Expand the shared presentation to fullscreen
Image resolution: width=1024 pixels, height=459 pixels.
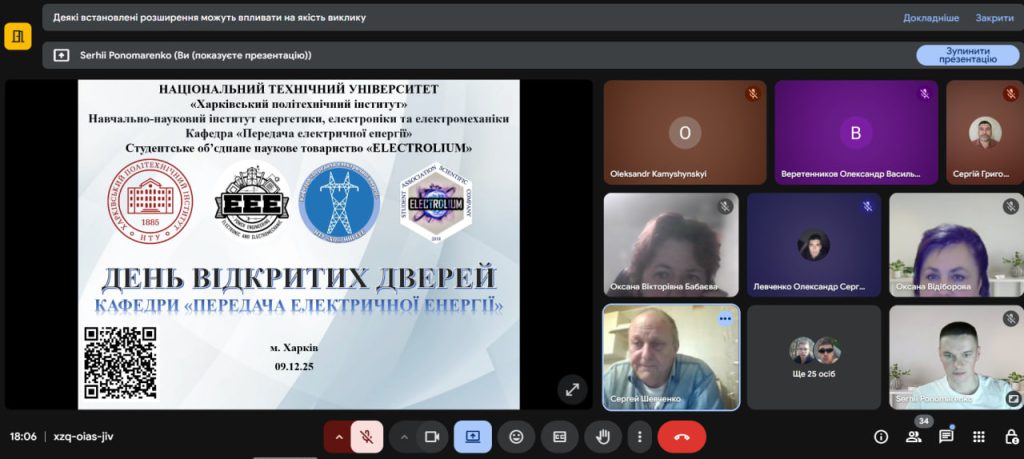click(572, 389)
